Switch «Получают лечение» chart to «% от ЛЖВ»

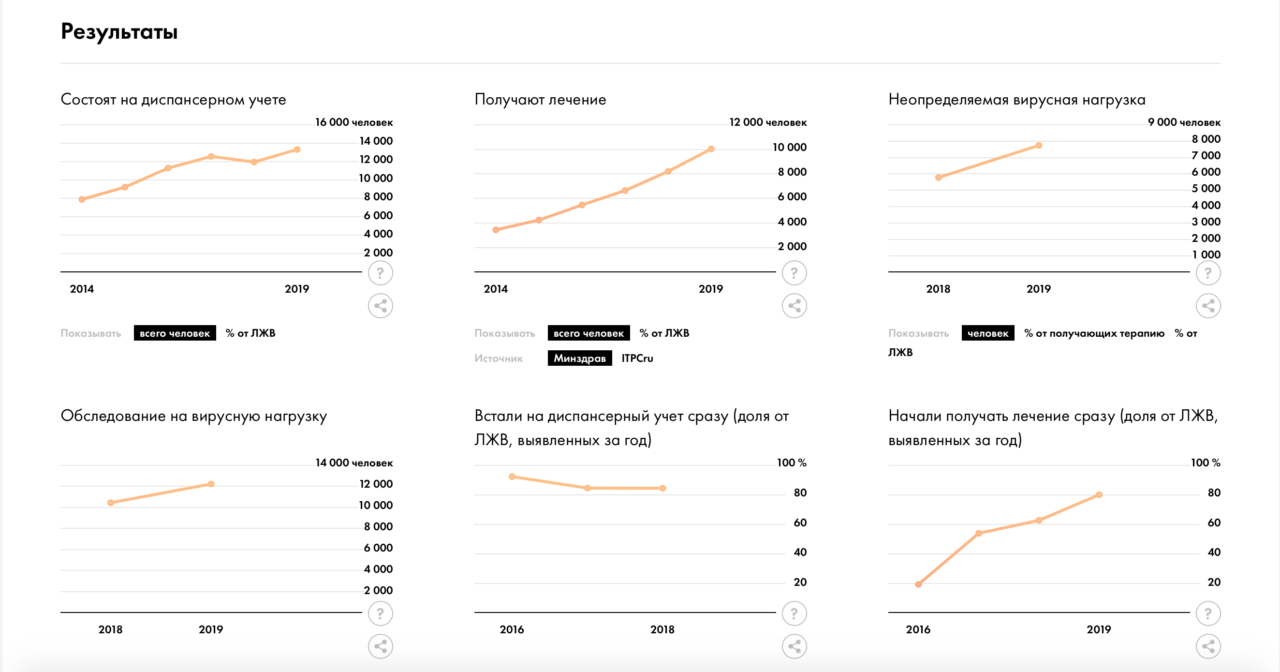[x=664, y=333]
